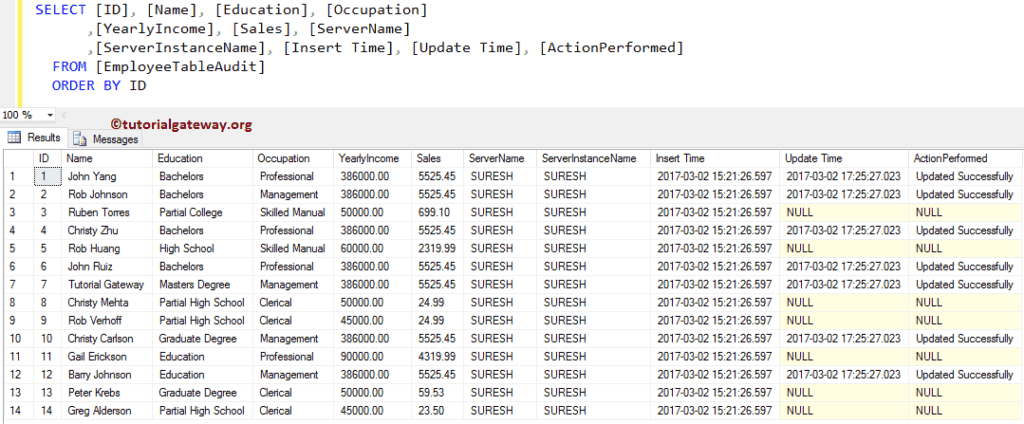The width and height of the screenshot is (1024, 424).
Task: Click the ActionPerformed column header
Action: pos(965,158)
